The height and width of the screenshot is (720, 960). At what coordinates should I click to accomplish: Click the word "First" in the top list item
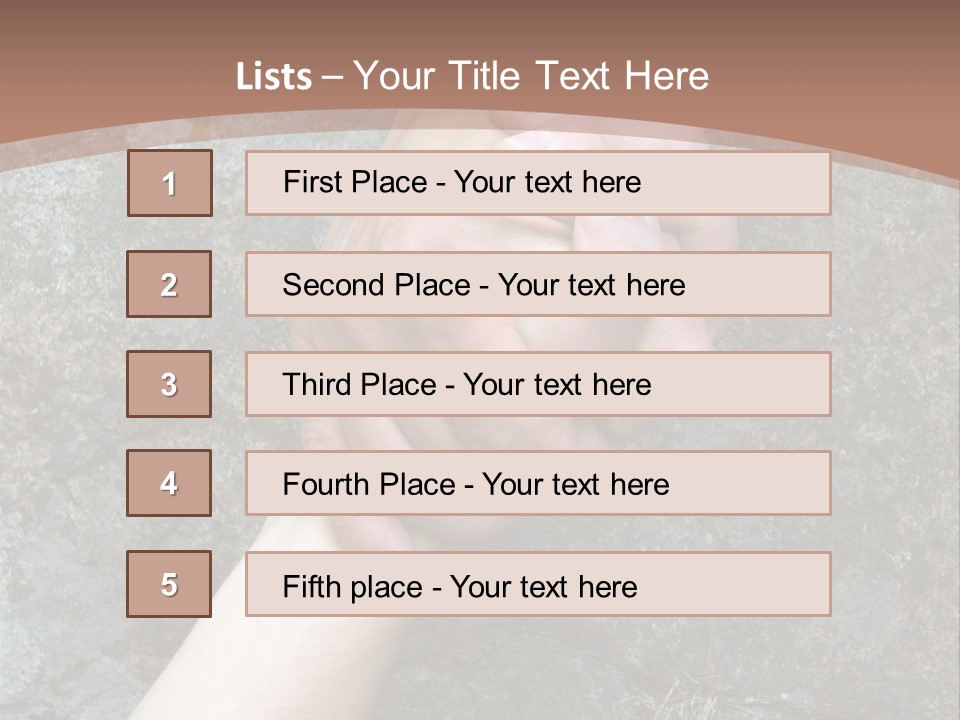pos(312,182)
